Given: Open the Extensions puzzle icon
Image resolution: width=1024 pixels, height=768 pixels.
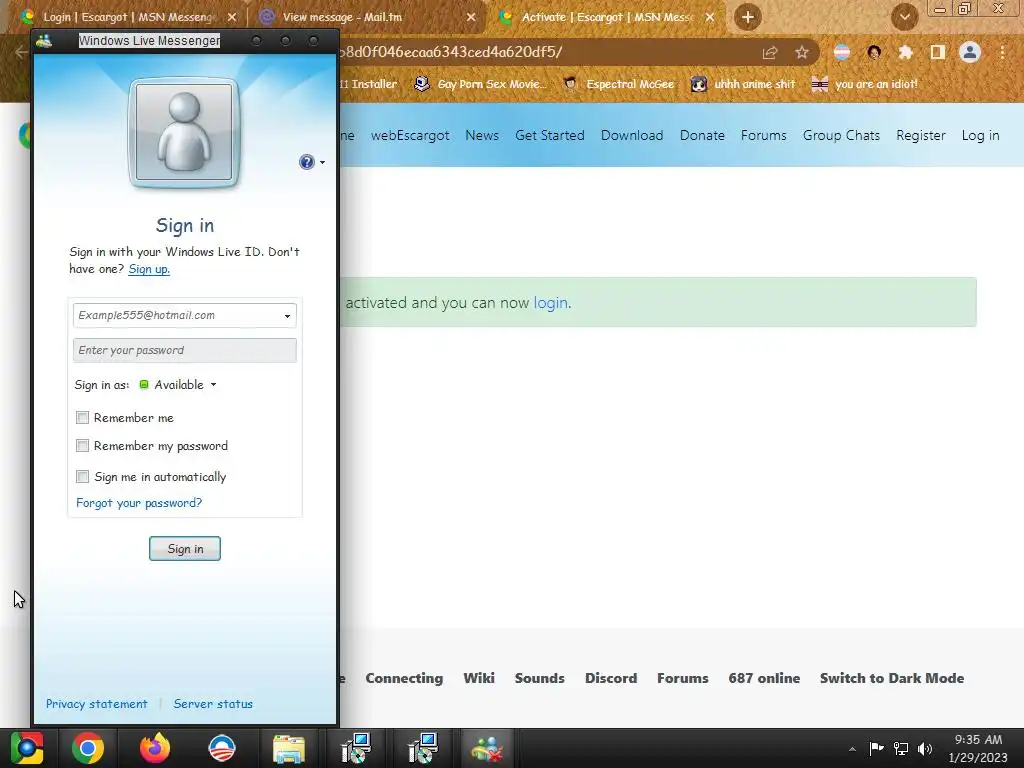Looking at the screenshot, I should click(x=906, y=52).
